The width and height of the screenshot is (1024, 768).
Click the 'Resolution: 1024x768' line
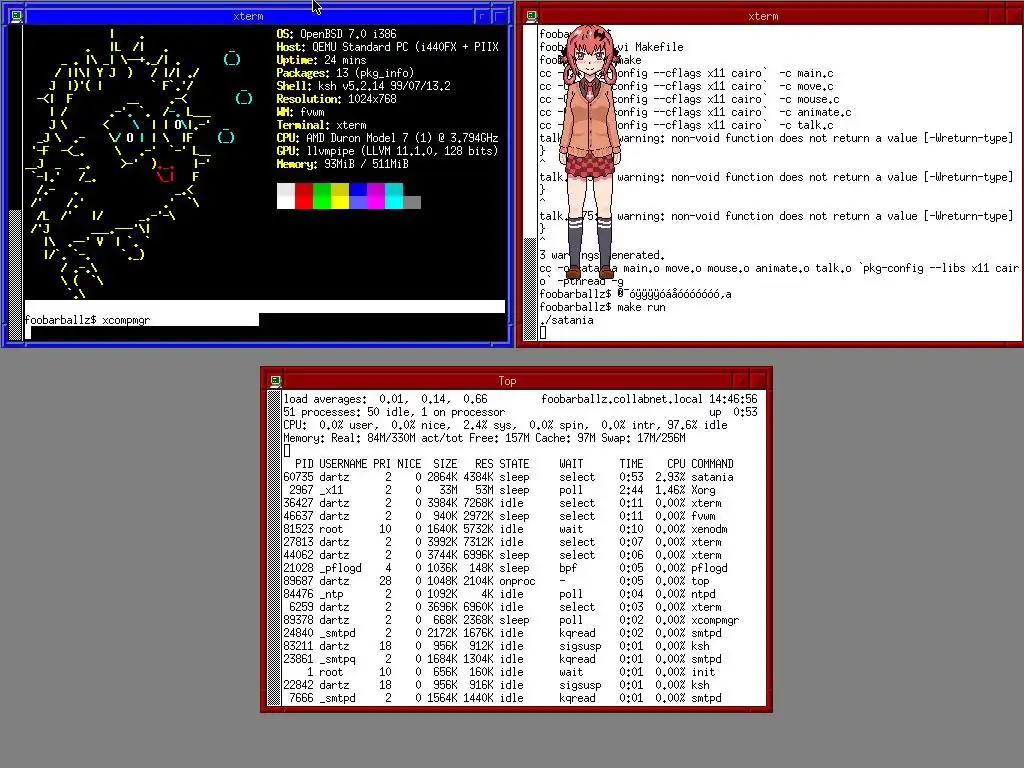click(x=336, y=99)
